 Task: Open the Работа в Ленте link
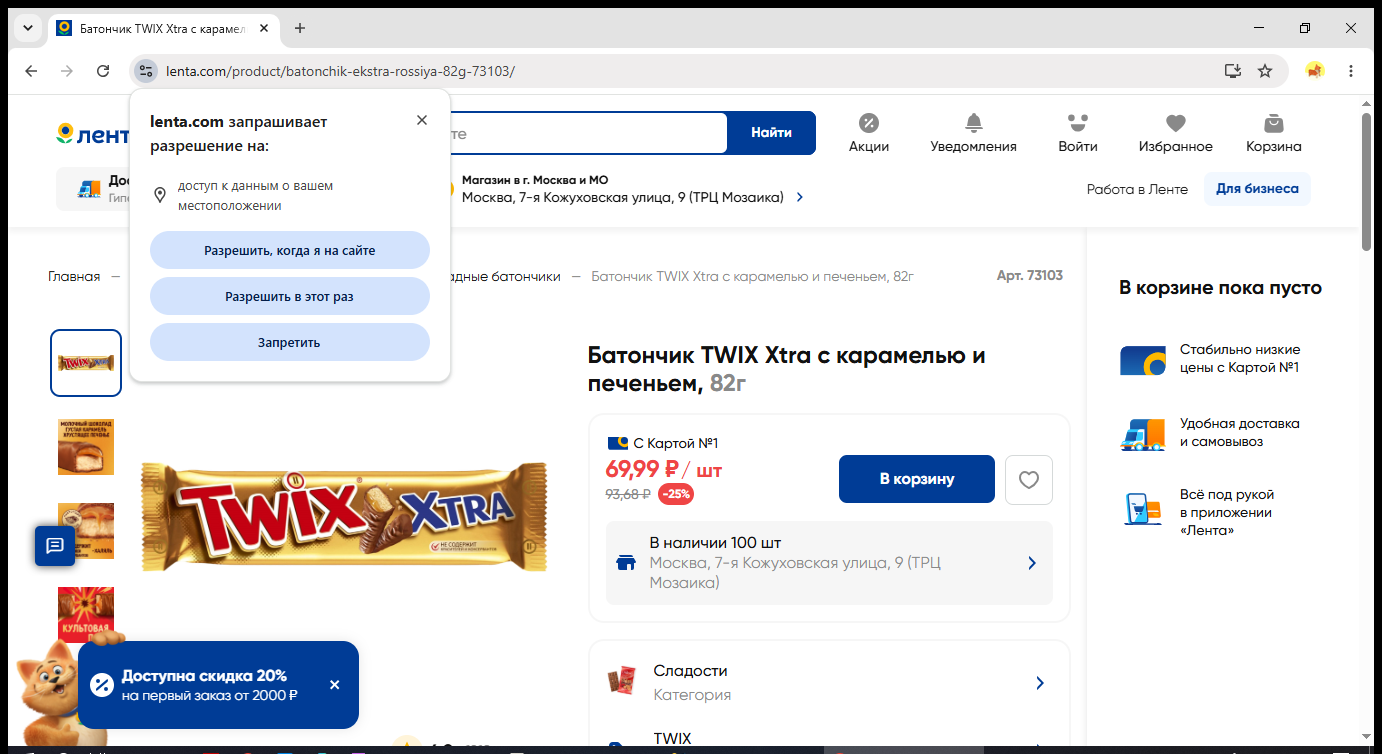pyautogui.click(x=1137, y=189)
